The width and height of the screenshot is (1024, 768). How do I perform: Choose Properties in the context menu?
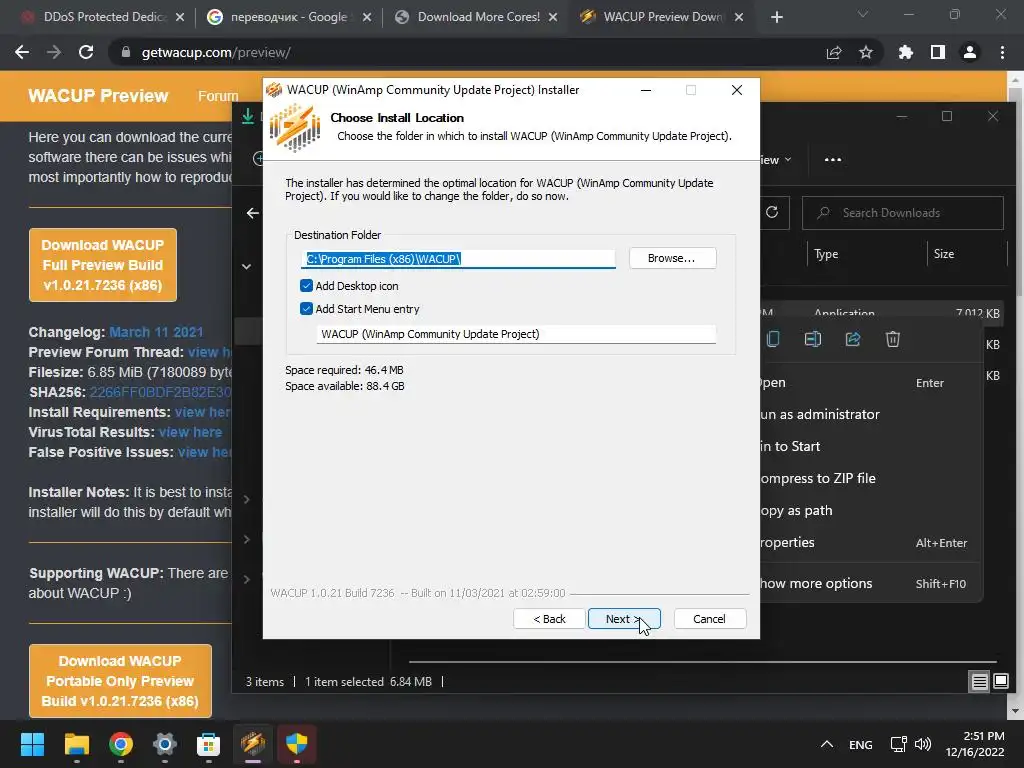coord(869,542)
